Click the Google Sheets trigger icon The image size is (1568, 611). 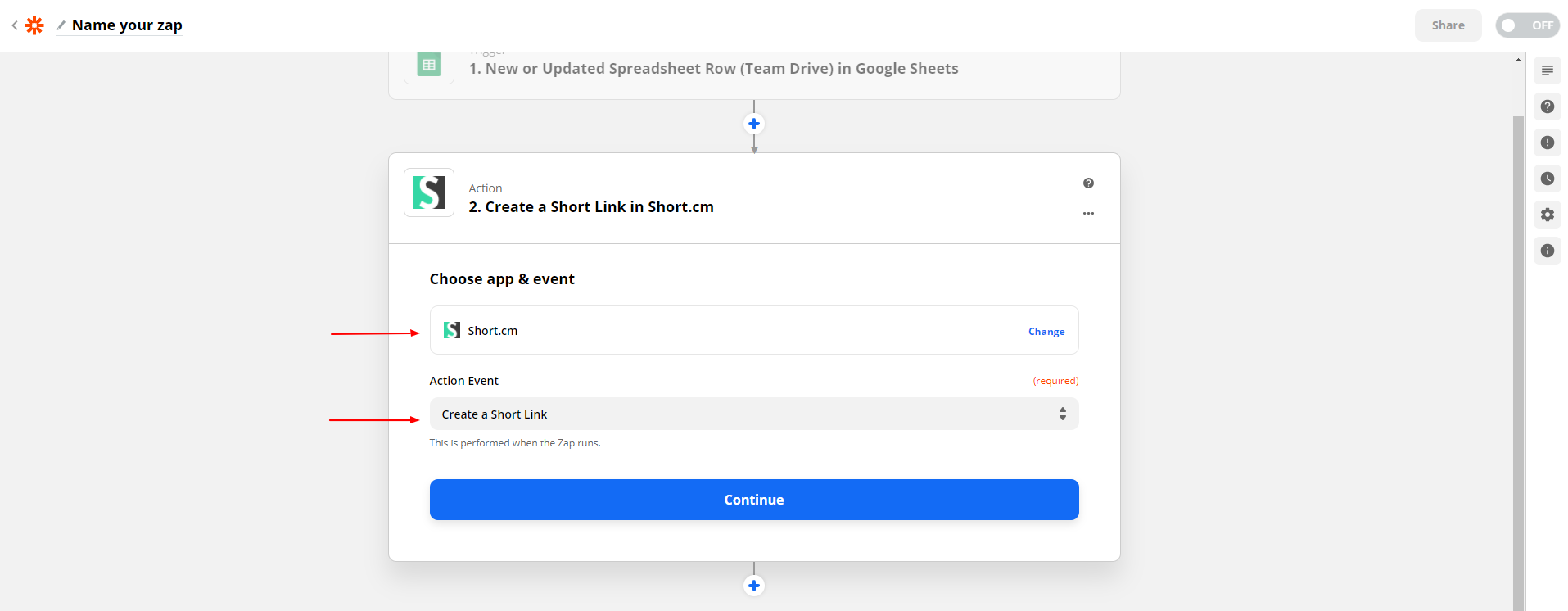point(429,66)
